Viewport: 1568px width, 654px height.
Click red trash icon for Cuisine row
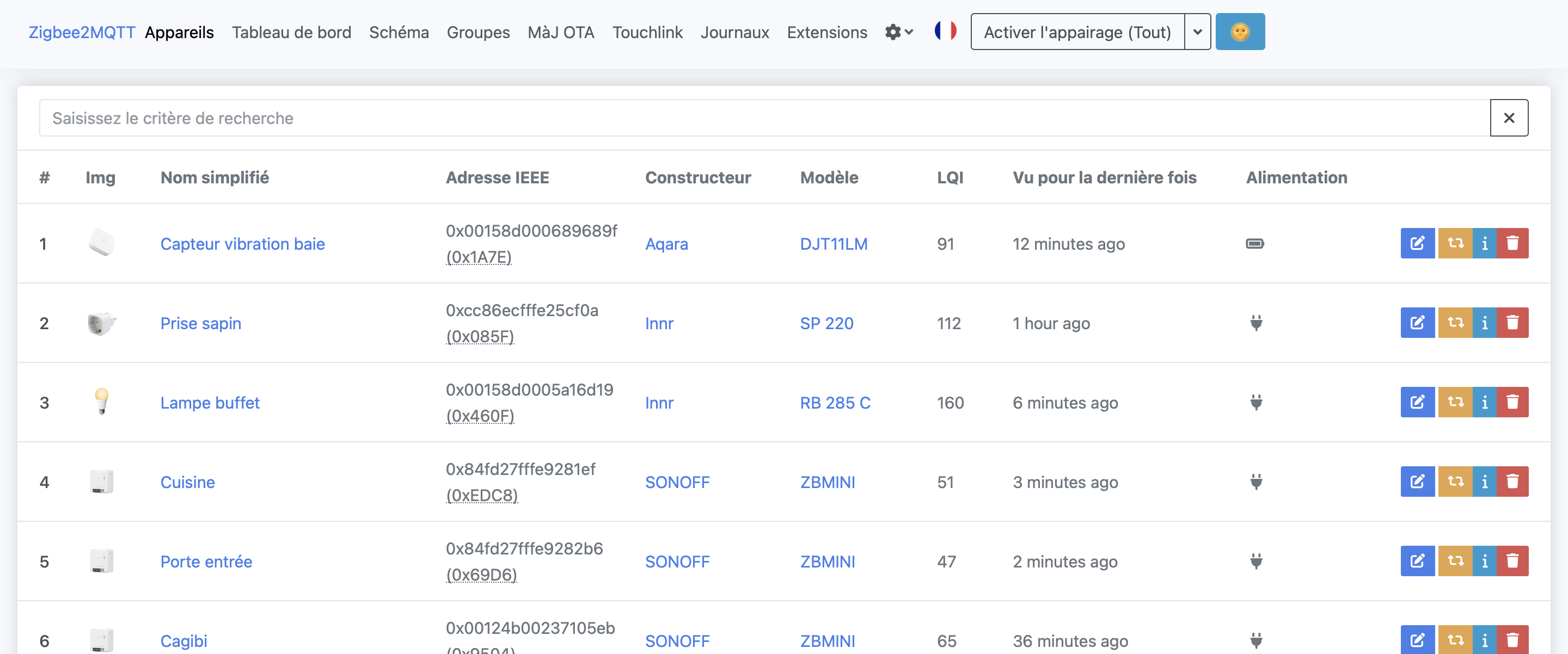[x=1512, y=481]
